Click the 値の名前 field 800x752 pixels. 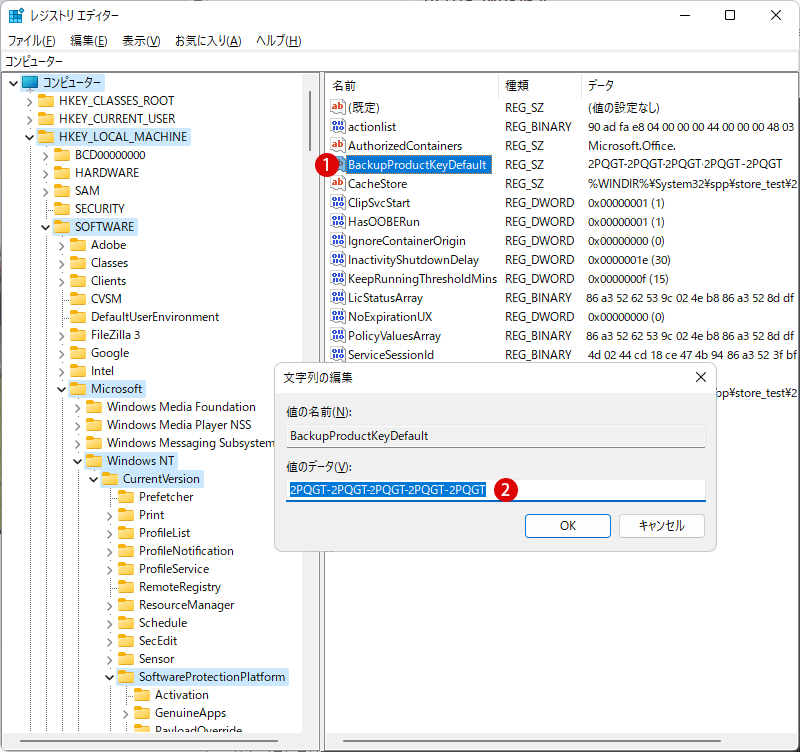[495, 436]
